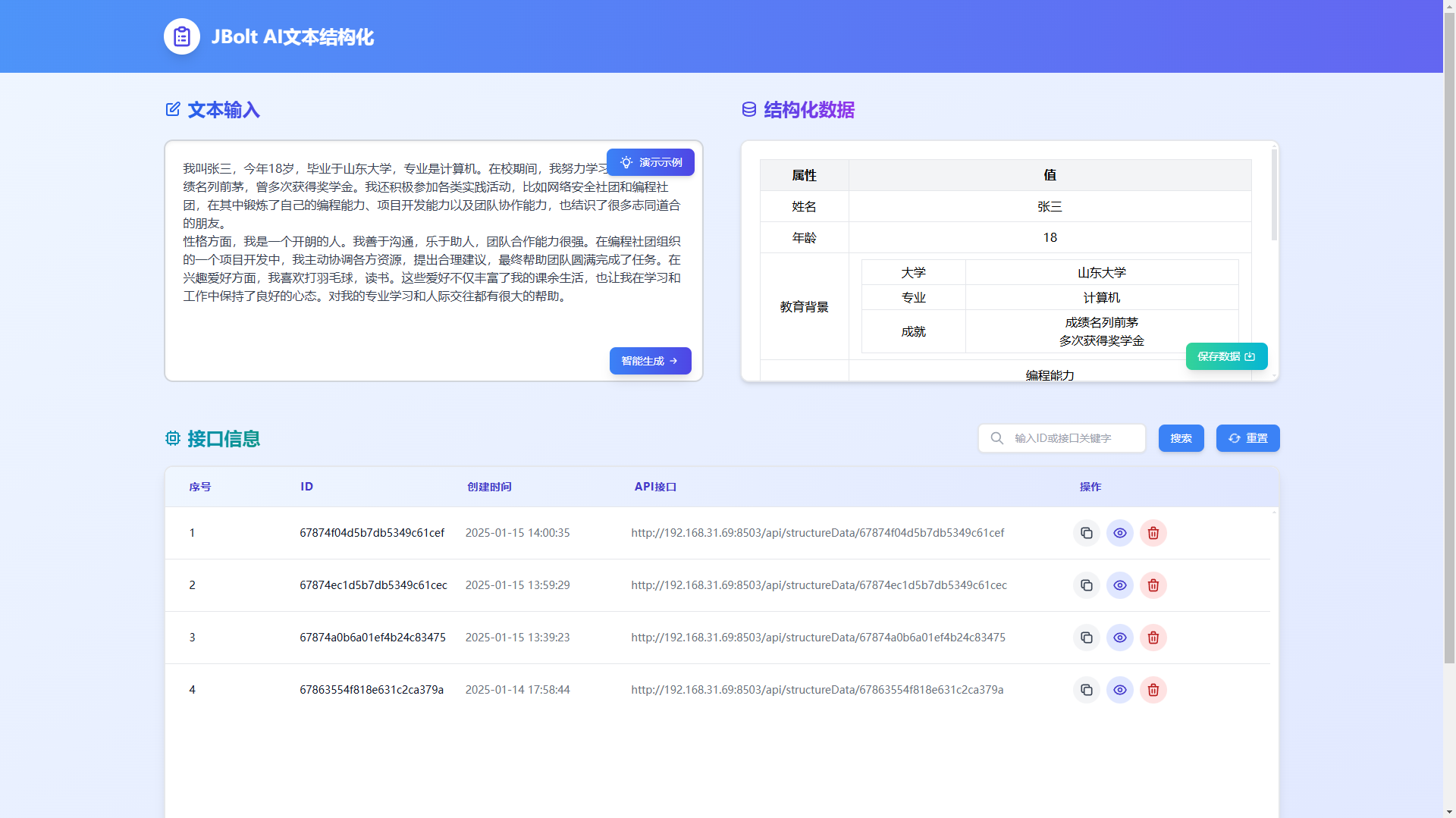Delete row 67874f04d5b7db5349c61cef
The width and height of the screenshot is (1456, 818).
click(x=1153, y=533)
